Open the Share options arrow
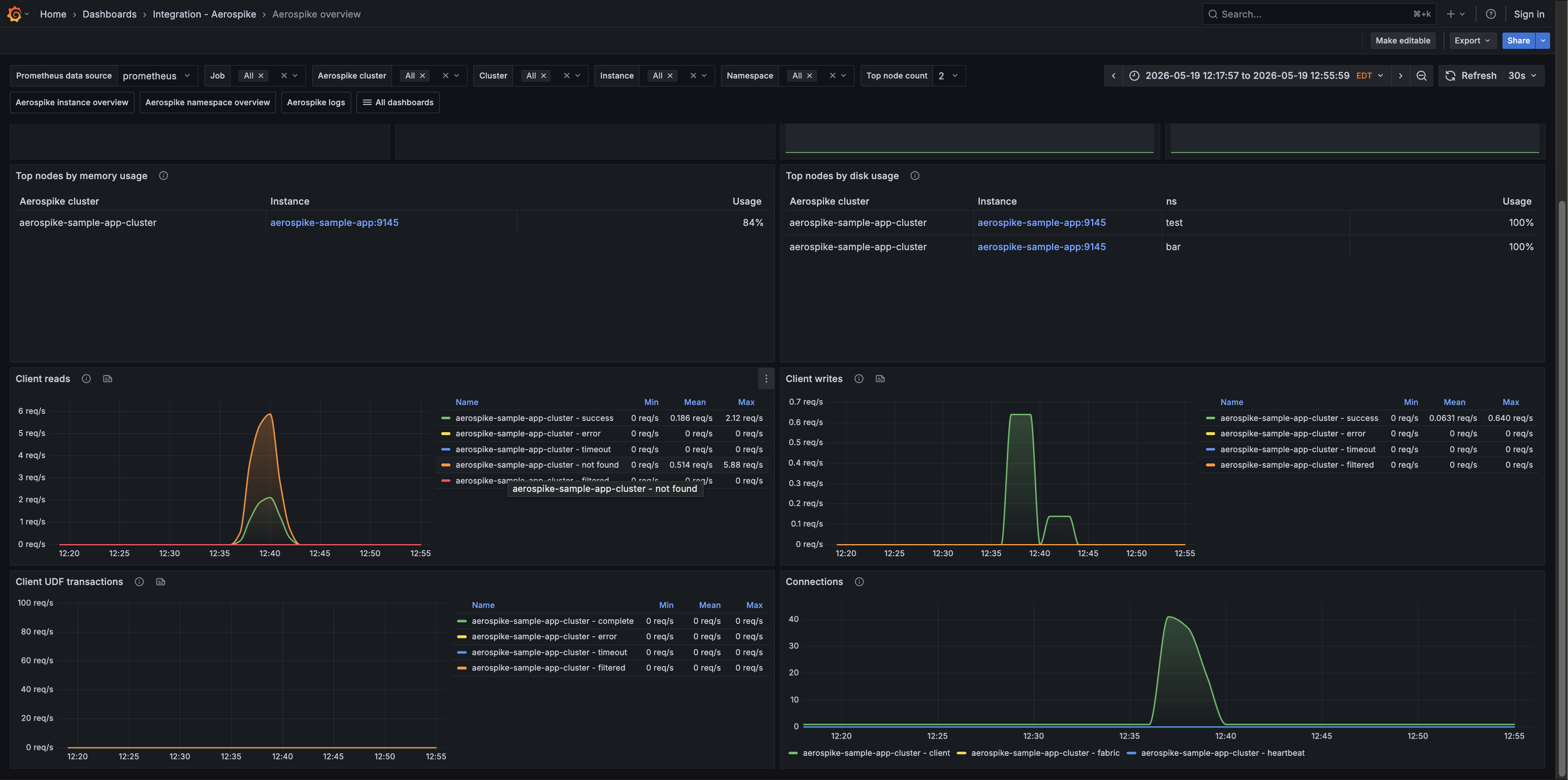 point(1543,41)
